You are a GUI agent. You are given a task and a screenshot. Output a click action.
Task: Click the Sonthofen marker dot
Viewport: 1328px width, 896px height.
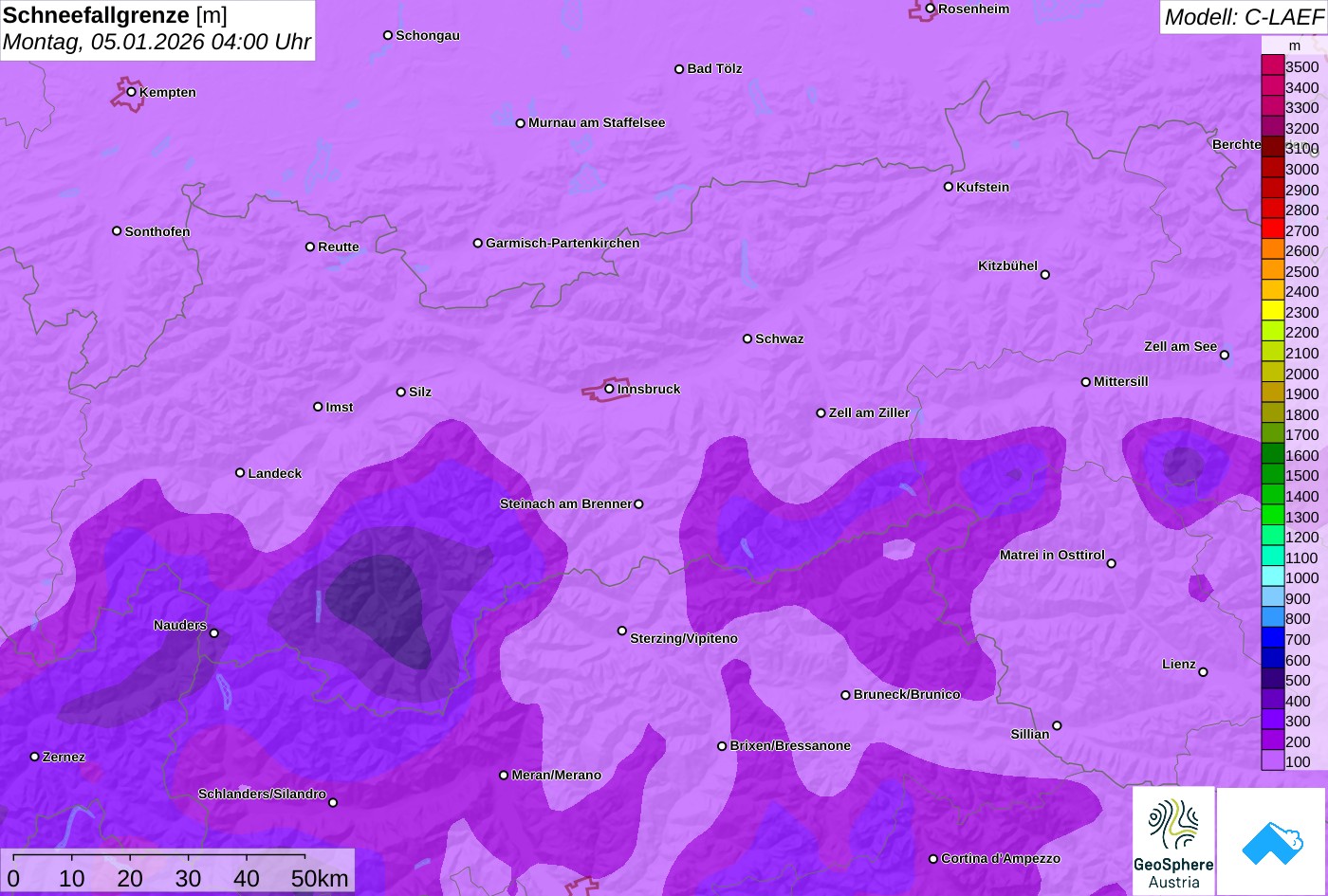[x=117, y=231]
